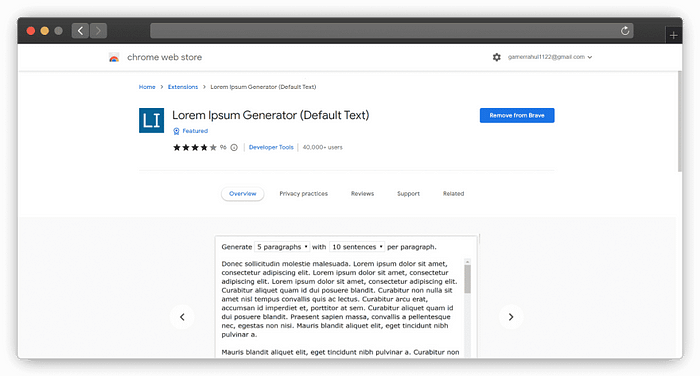This screenshot has height=376, width=700.
Task: Open the Developer Tools category link
Action: click(x=271, y=147)
